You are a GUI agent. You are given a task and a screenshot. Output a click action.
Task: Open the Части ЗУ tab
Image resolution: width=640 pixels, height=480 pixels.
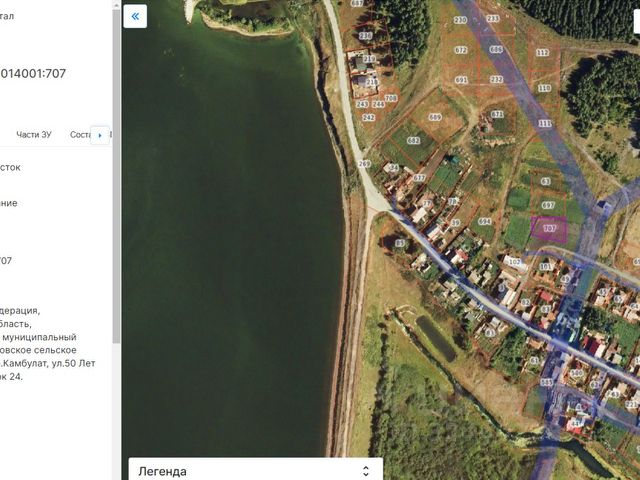point(34,135)
